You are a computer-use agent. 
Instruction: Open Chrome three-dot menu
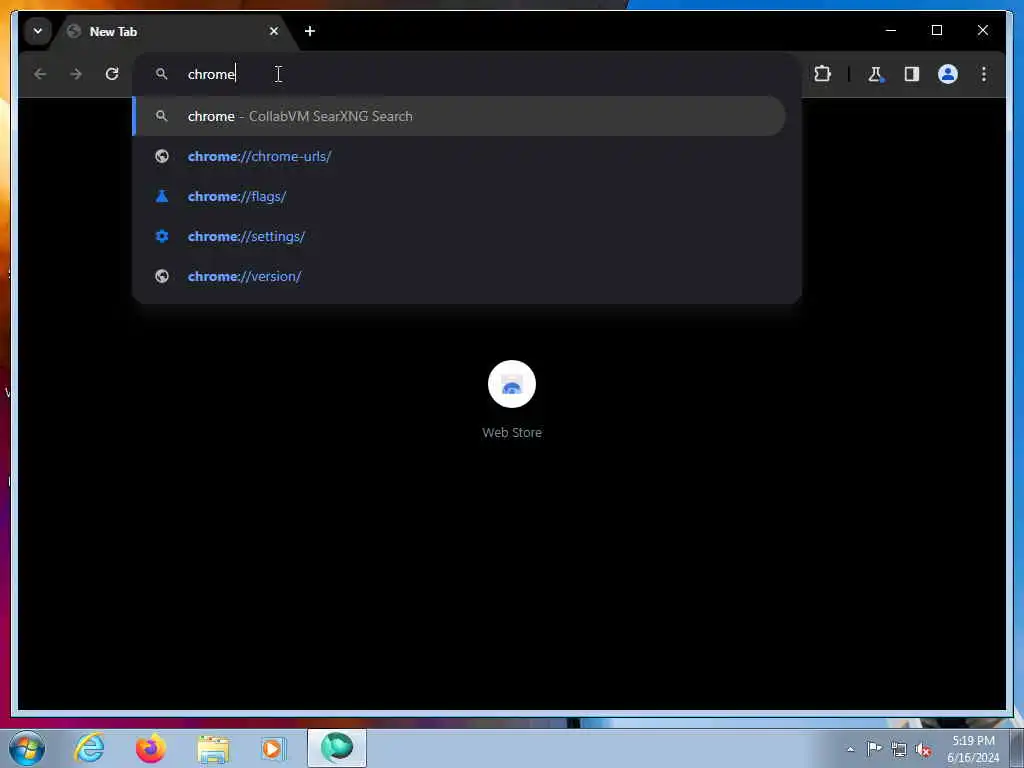(x=984, y=74)
